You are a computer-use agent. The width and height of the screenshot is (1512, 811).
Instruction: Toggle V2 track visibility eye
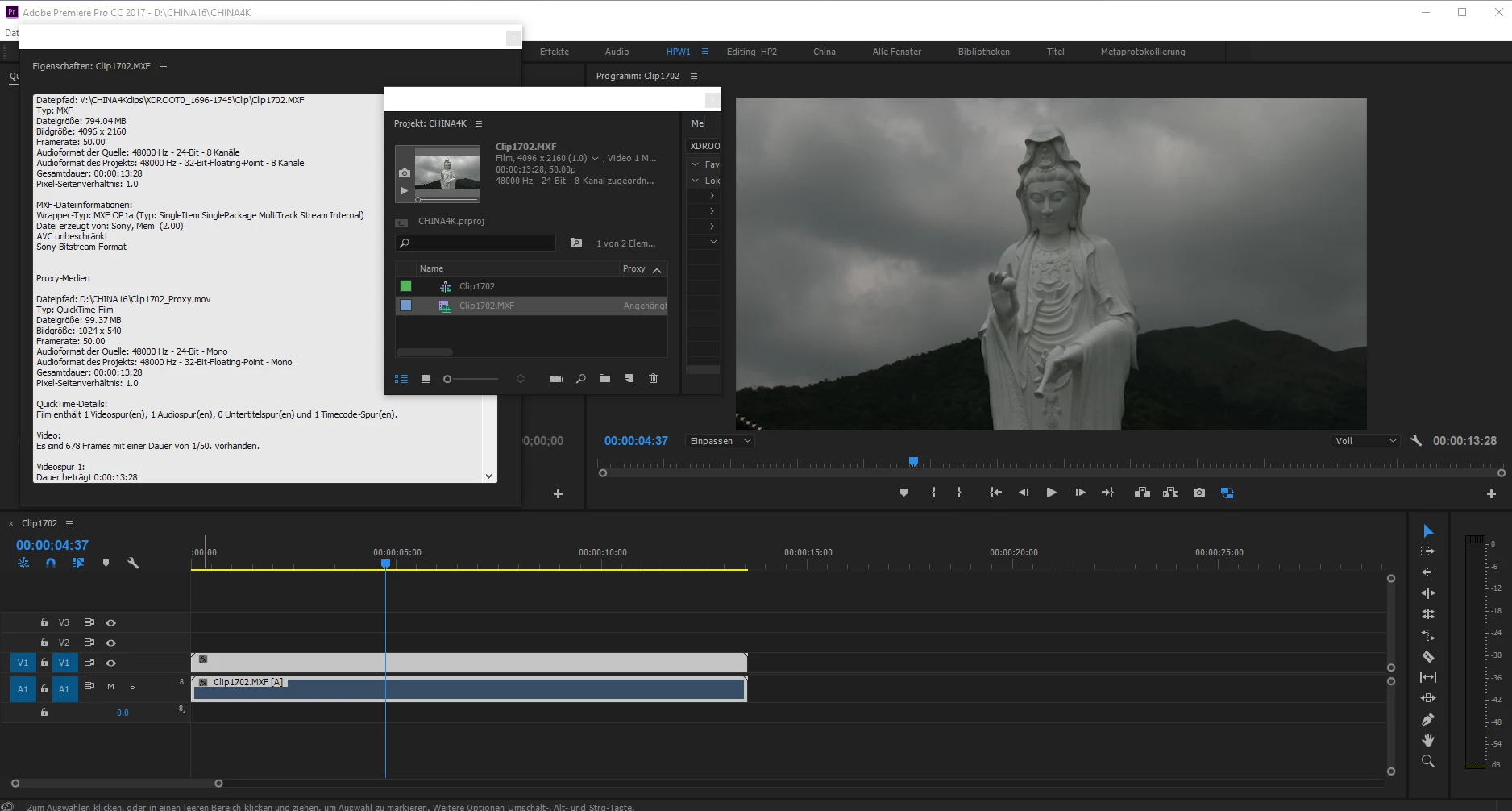click(111, 643)
